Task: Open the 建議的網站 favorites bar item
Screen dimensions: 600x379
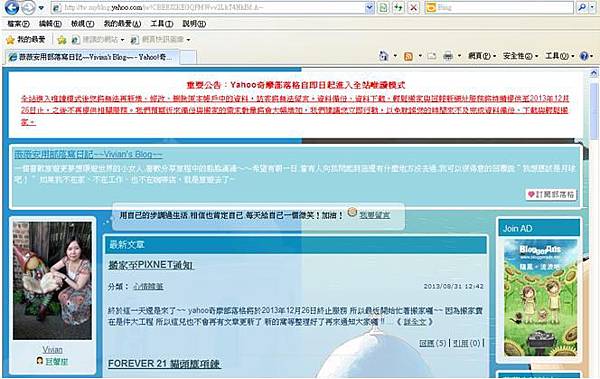Action: tap(98, 39)
